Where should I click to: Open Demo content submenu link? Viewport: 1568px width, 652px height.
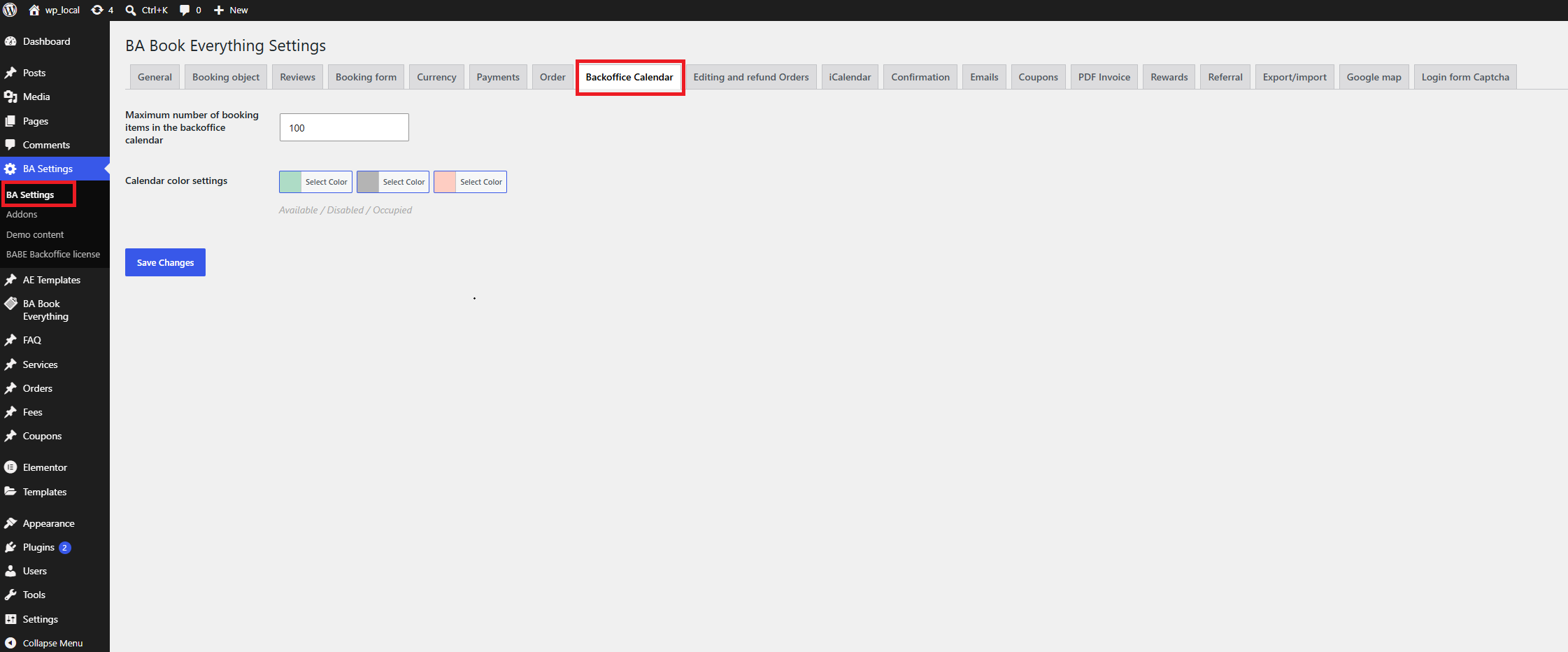35,234
